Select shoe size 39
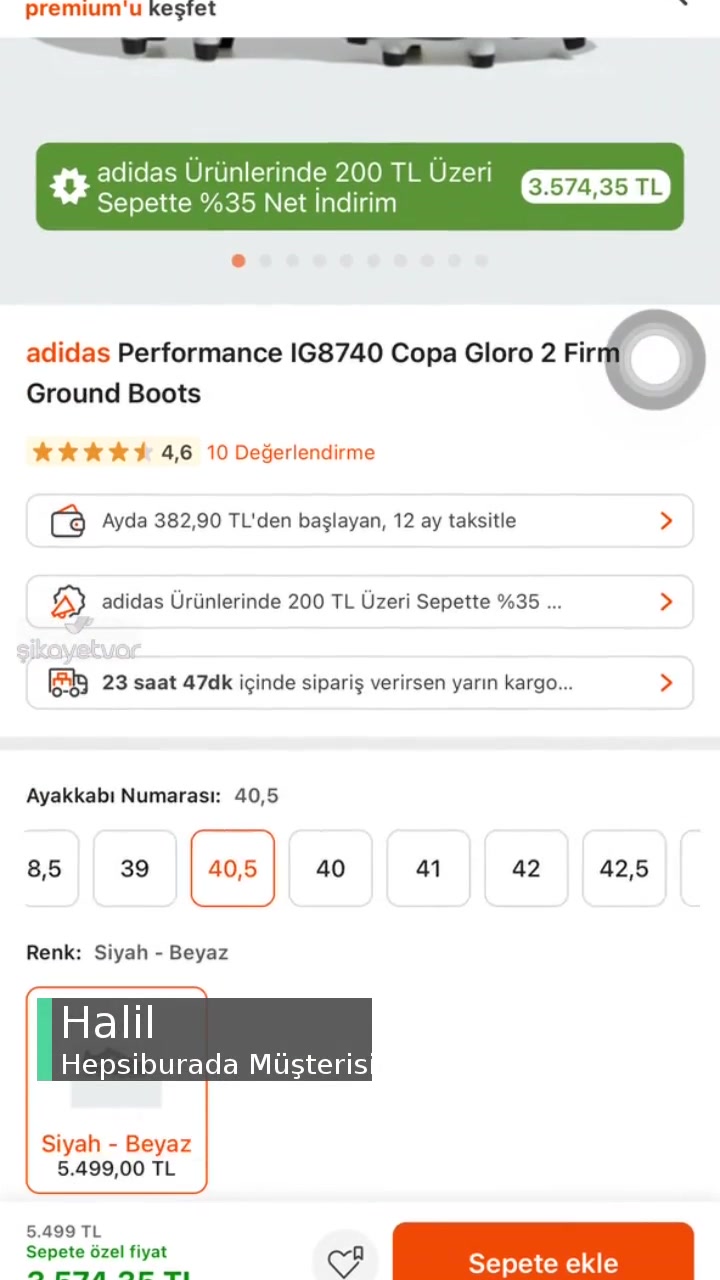 [x=135, y=868]
